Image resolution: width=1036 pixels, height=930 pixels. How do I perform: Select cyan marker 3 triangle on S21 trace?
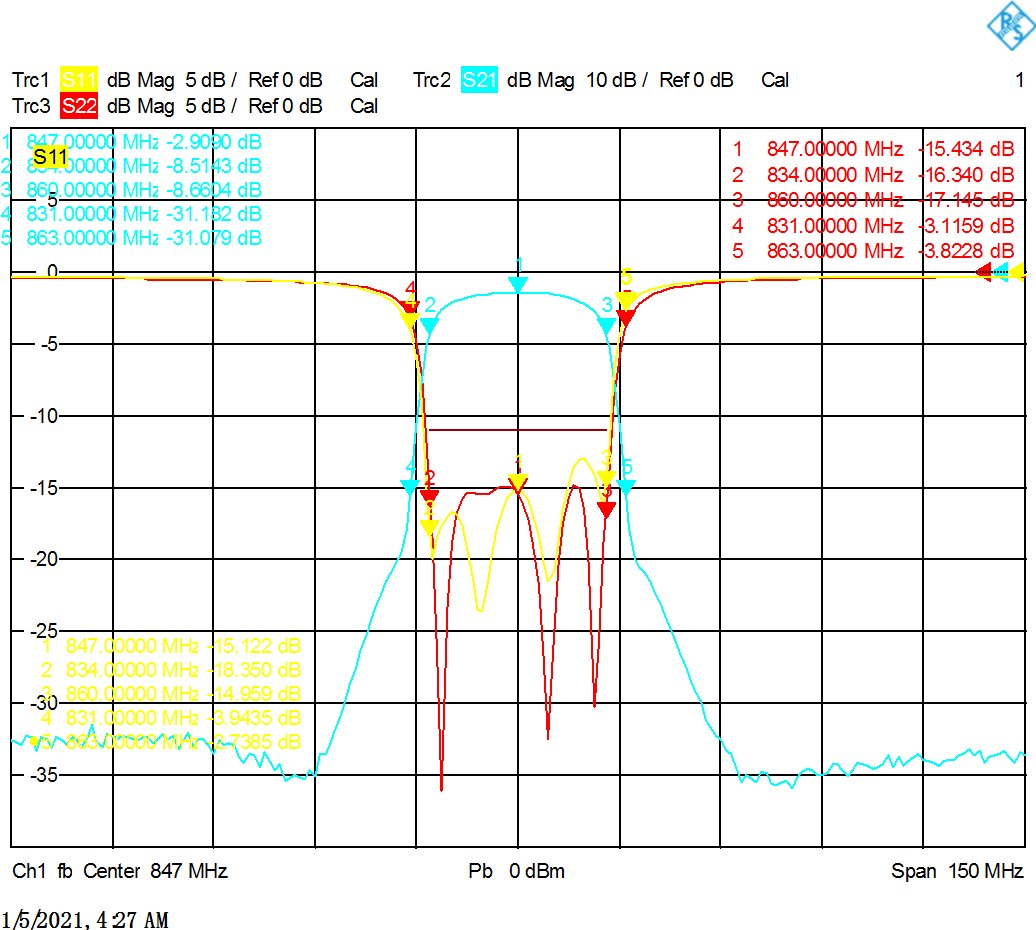[x=606, y=325]
